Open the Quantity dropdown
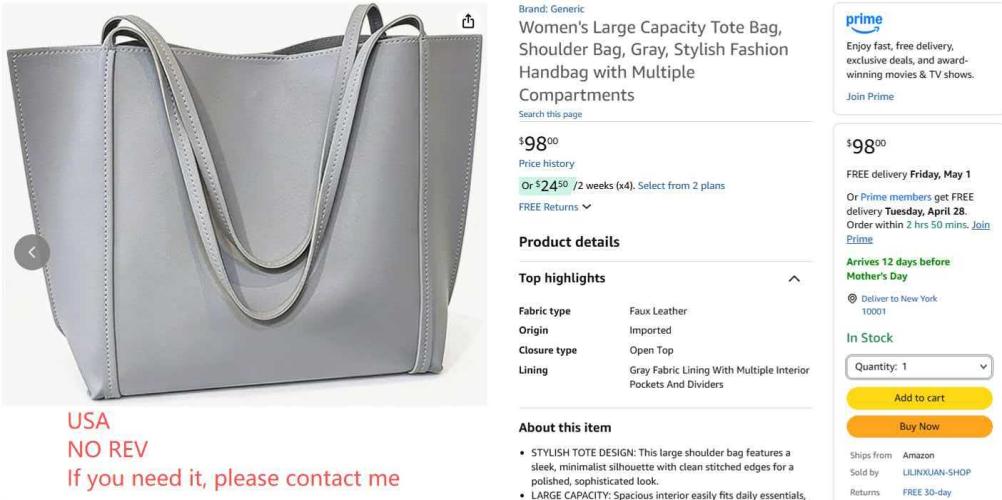This screenshot has width=1002, height=500. click(x=919, y=367)
